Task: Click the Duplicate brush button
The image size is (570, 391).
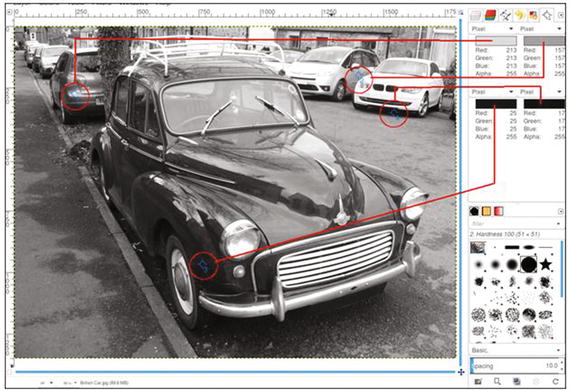Action: [517, 381]
